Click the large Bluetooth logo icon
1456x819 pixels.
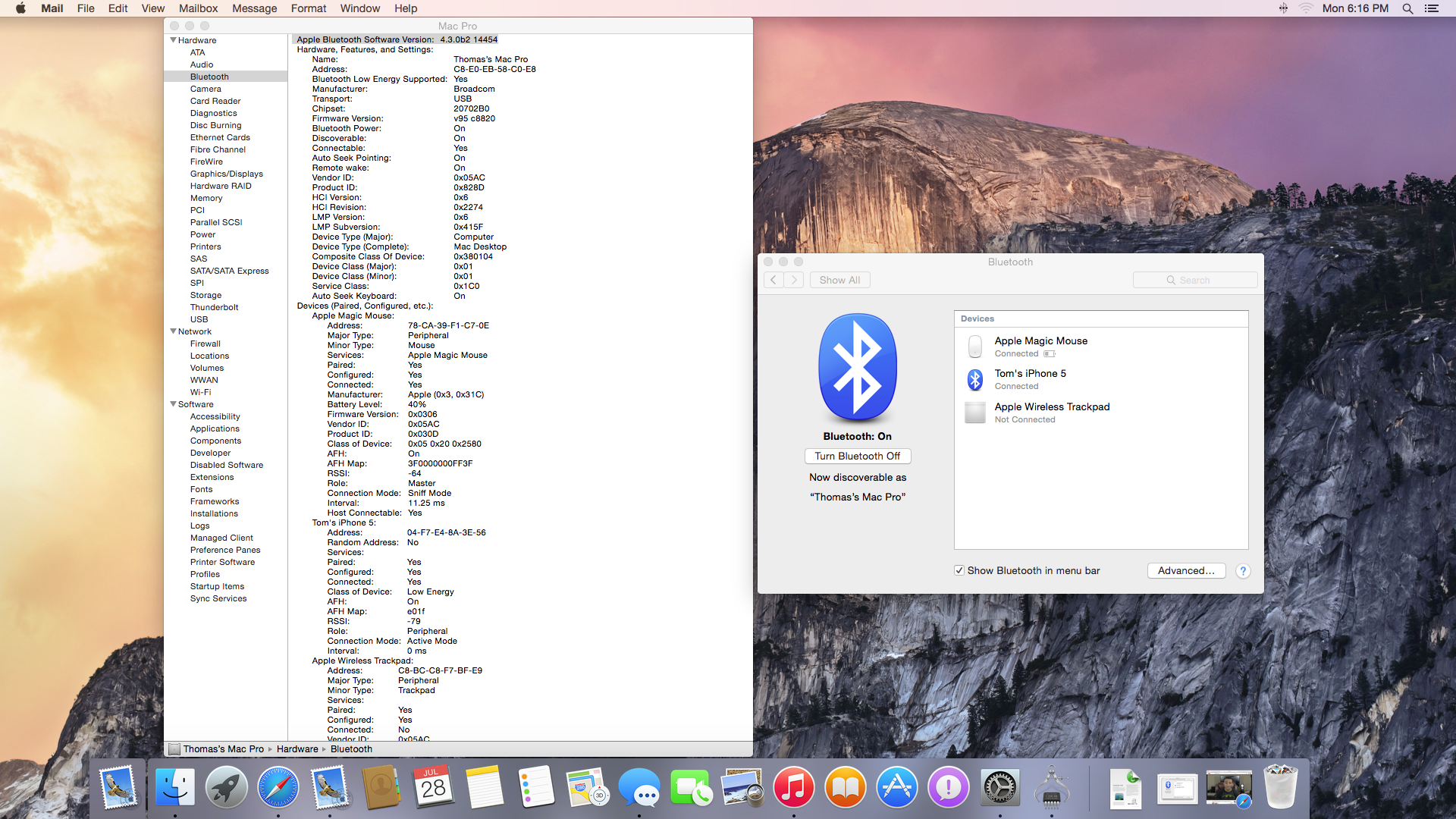858,367
